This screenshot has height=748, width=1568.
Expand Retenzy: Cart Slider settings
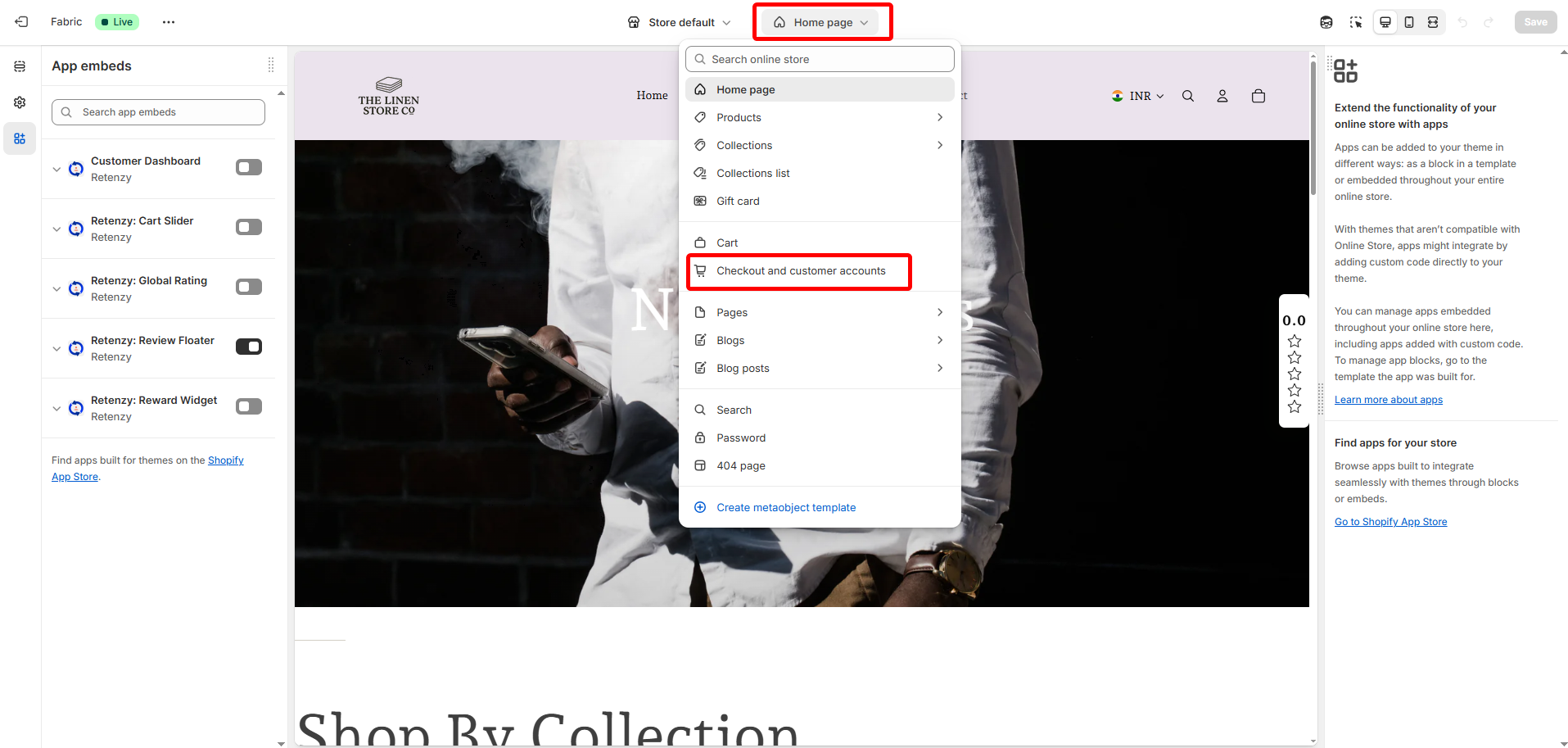[x=56, y=229]
